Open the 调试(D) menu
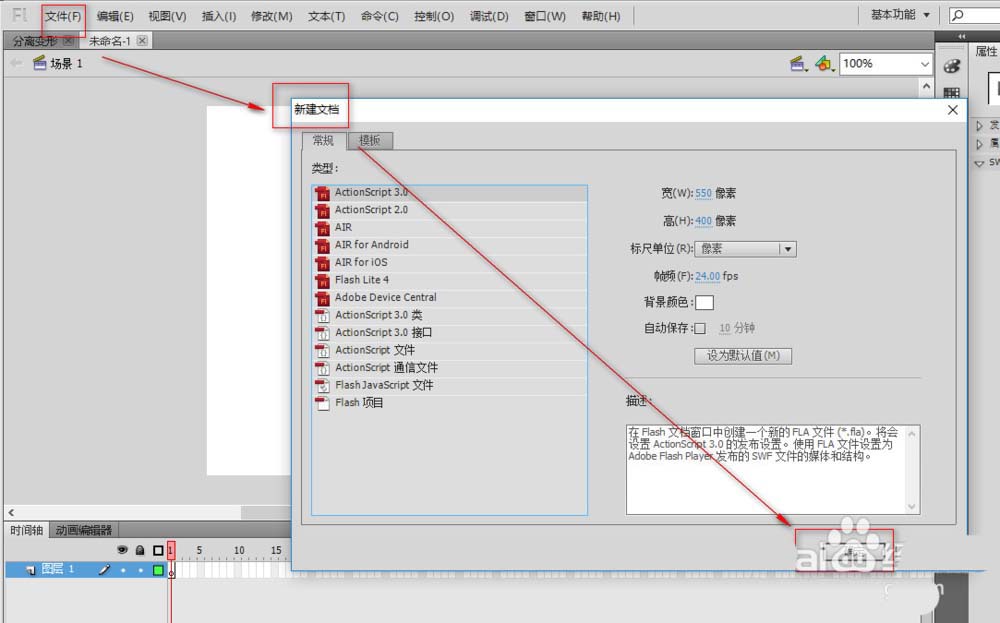Screen dimensions: 1000x623 (x=489, y=16)
